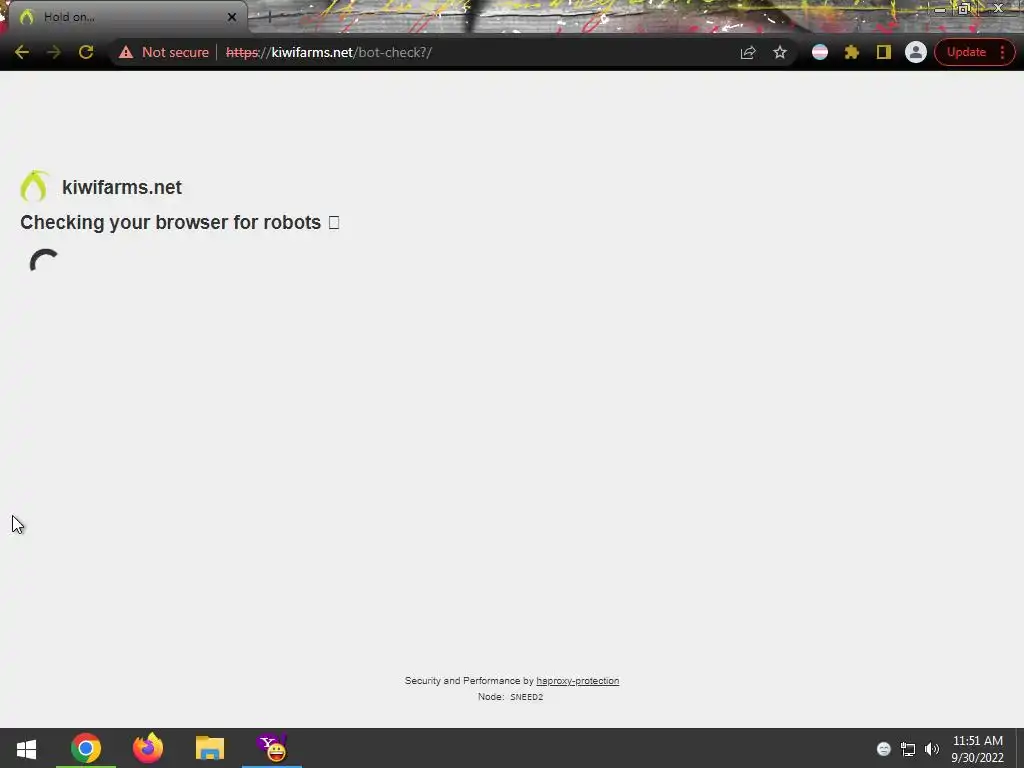
Task: Open Yahoo Messenger taskbar icon
Action: coord(272,748)
